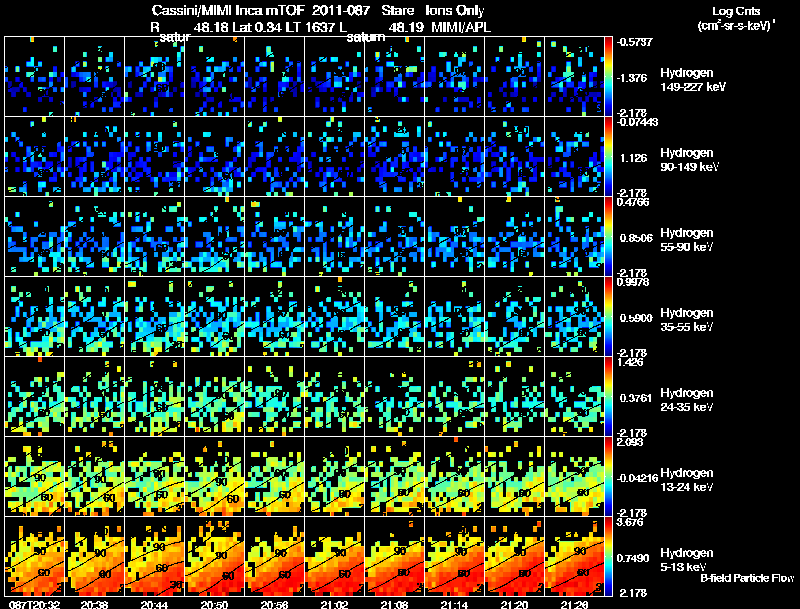Click the 087T20:32 time label

tap(35, 604)
